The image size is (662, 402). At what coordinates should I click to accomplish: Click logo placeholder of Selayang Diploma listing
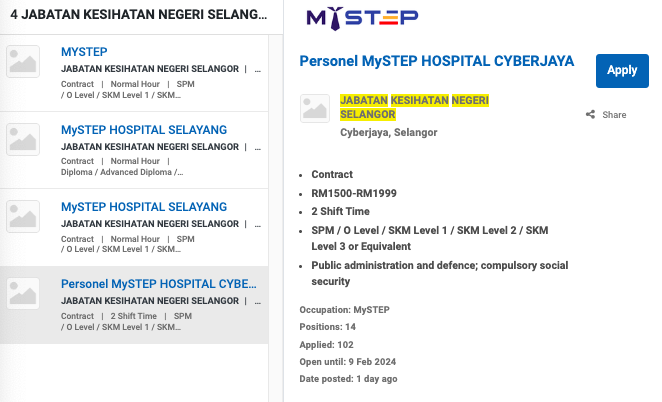(23, 140)
